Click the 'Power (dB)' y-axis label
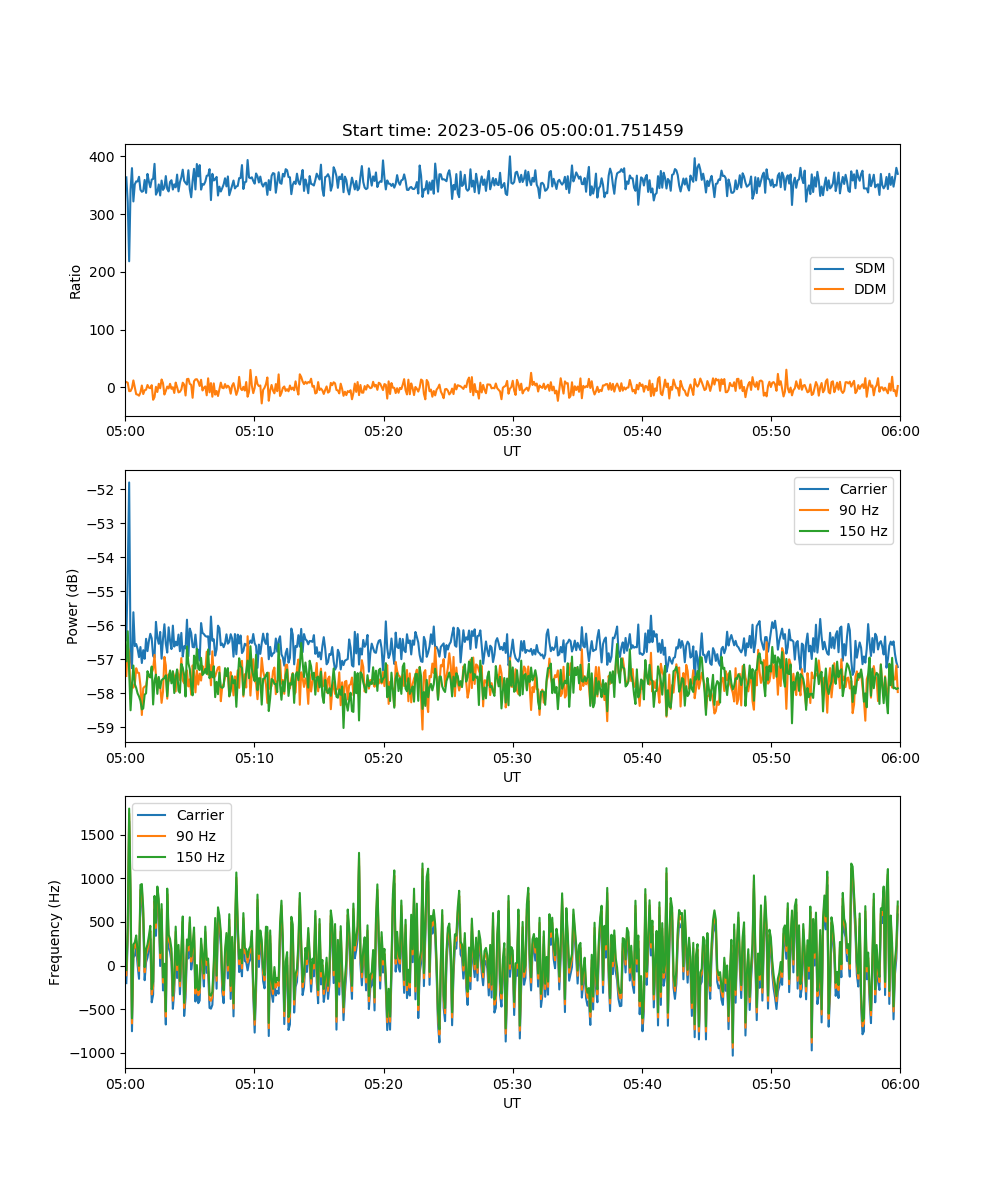The width and height of the screenshot is (1000, 1200). pos(73,606)
